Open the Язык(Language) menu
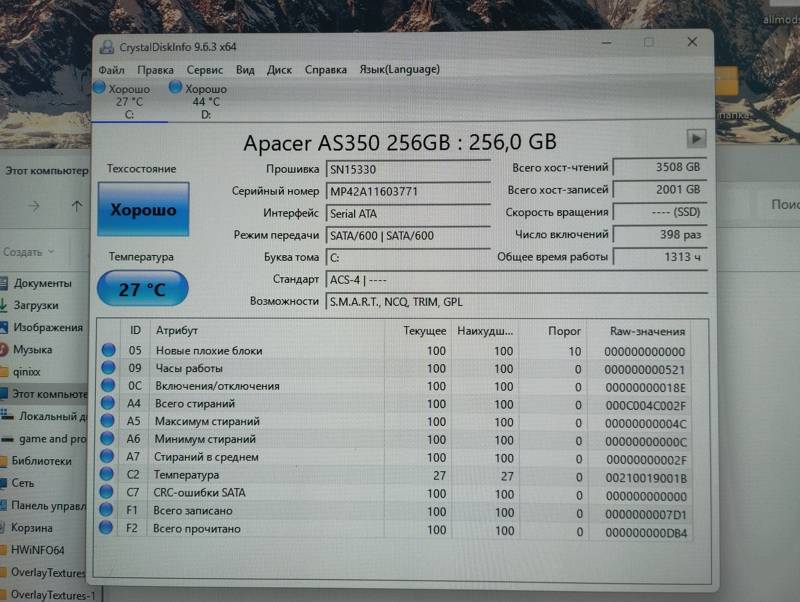 pos(399,70)
